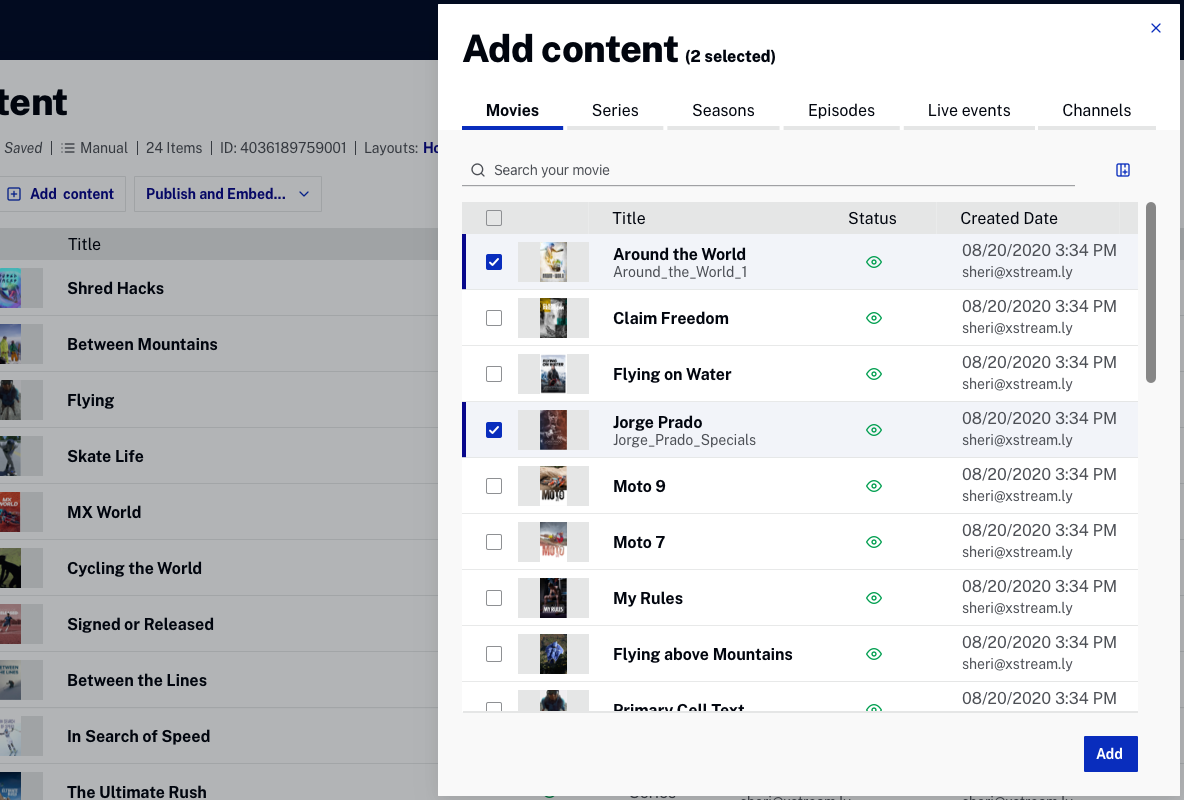Image resolution: width=1184 pixels, height=800 pixels.
Task: Switch to the Series tab
Action: 614,110
